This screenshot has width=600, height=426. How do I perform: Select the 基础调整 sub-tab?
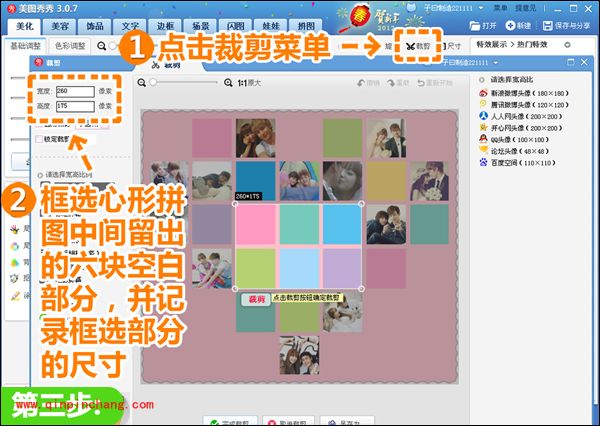[26, 46]
